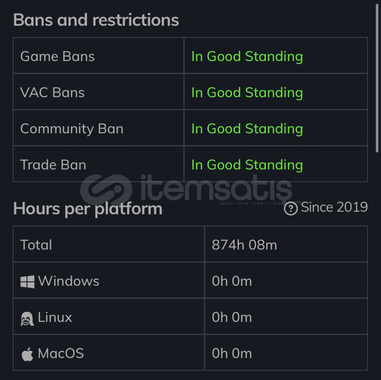381x380 pixels.
Task: Click the Windows hours 0h 0m value
Action: point(232,281)
